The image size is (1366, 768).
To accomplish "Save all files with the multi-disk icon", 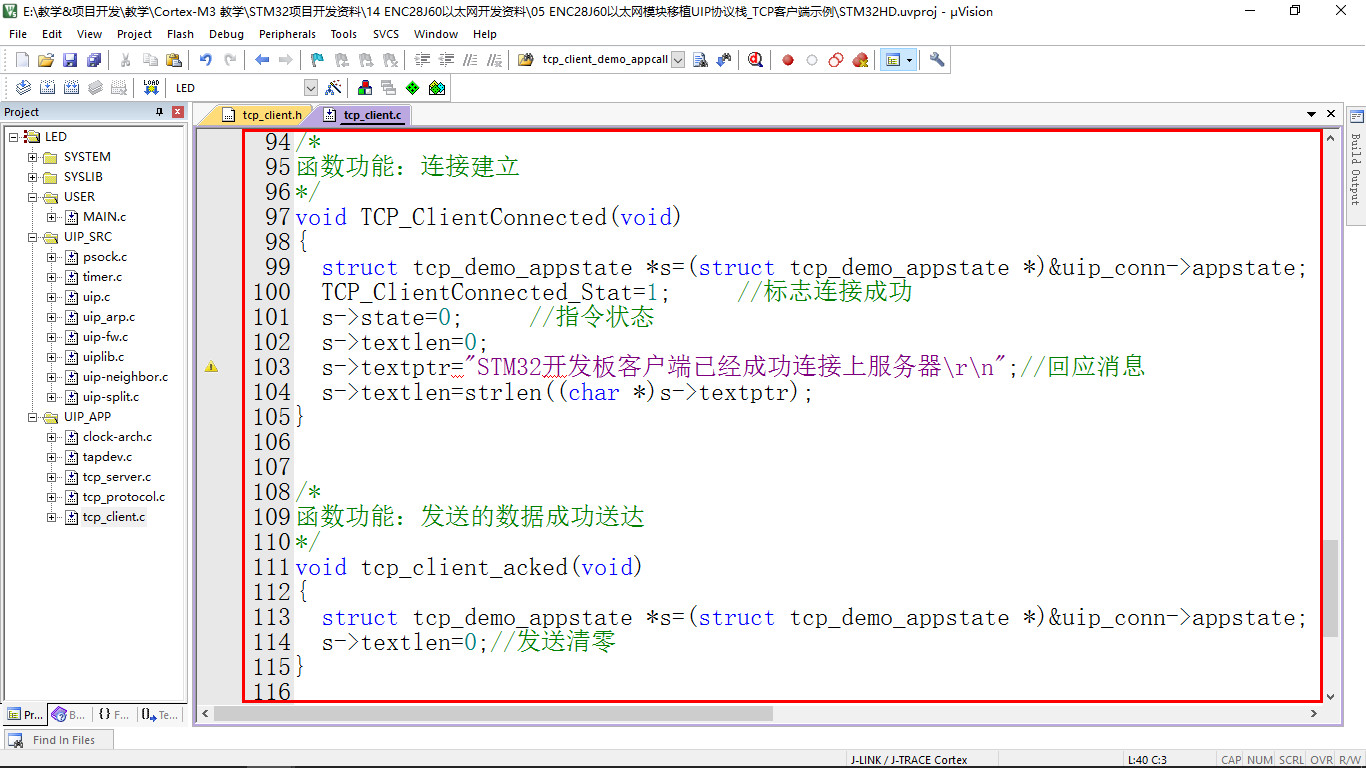I will click(x=93, y=60).
